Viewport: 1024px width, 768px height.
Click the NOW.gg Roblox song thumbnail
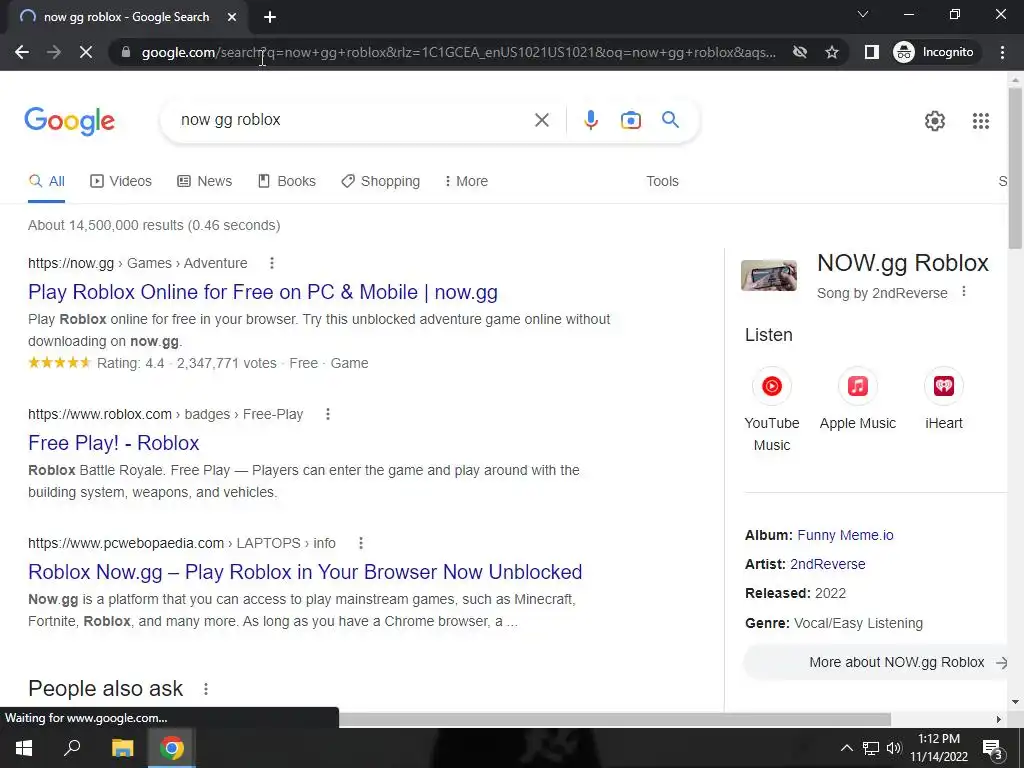[x=769, y=275]
